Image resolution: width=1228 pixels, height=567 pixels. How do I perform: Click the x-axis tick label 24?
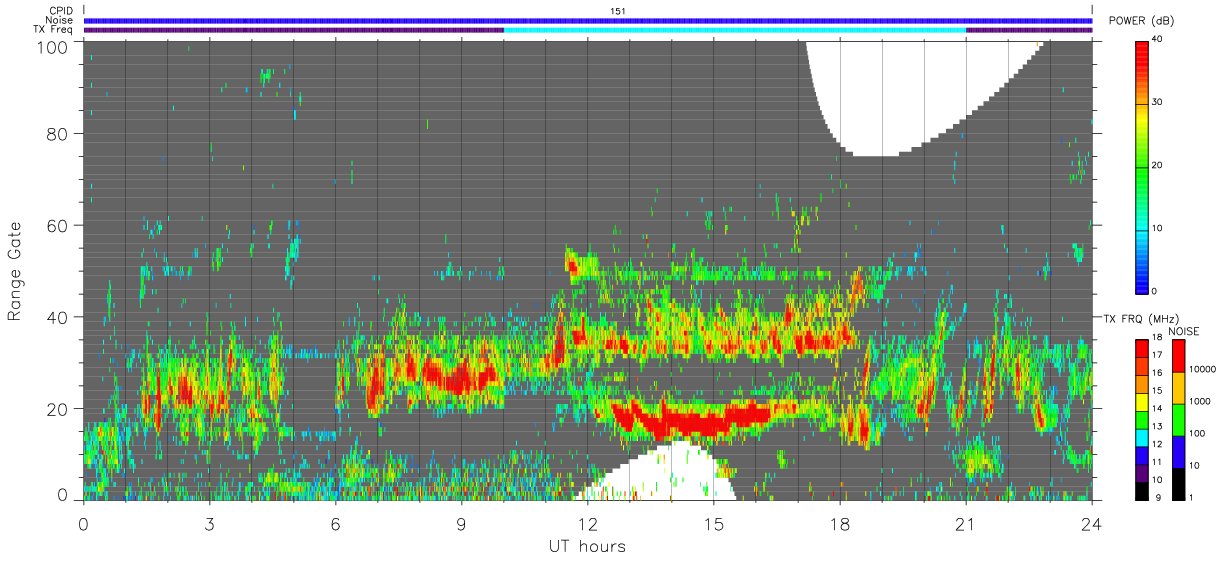(x=1092, y=524)
